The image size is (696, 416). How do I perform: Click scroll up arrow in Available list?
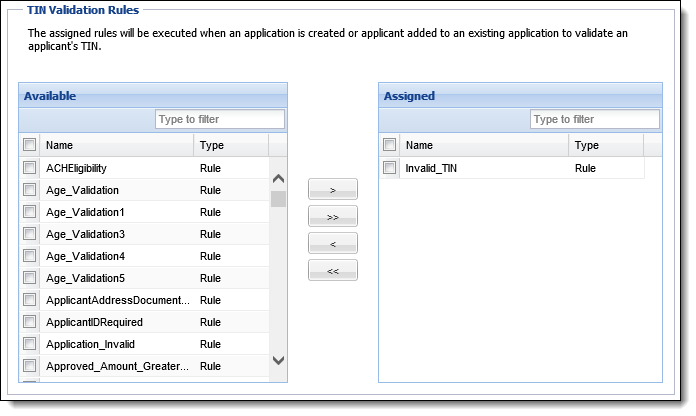pos(278,179)
